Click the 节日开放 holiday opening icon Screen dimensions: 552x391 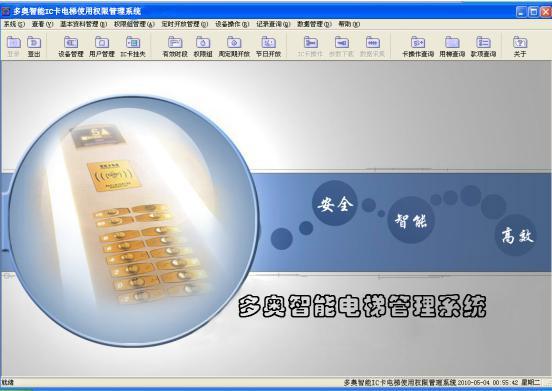268,46
